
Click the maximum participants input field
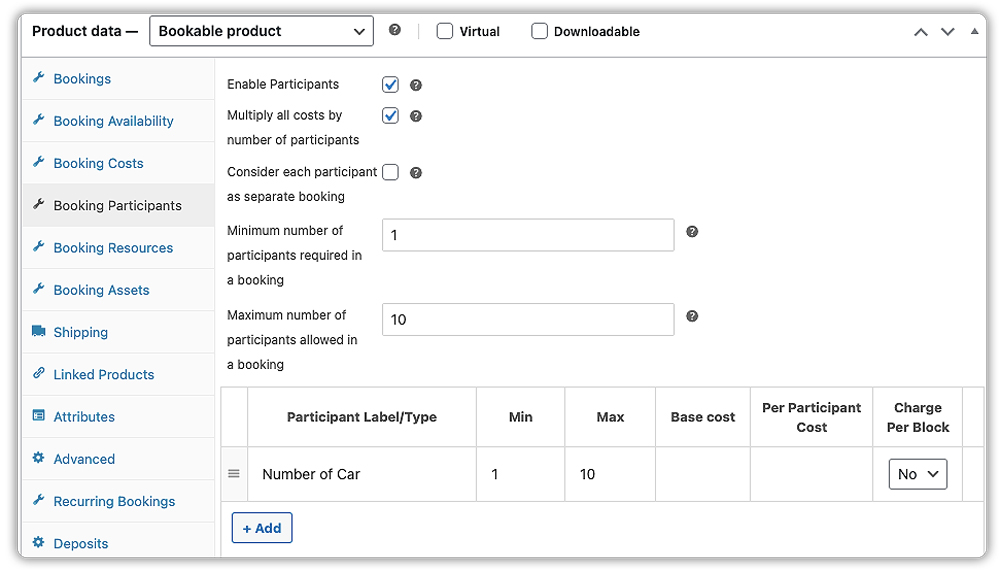pyautogui.click(x=528, y=320)
